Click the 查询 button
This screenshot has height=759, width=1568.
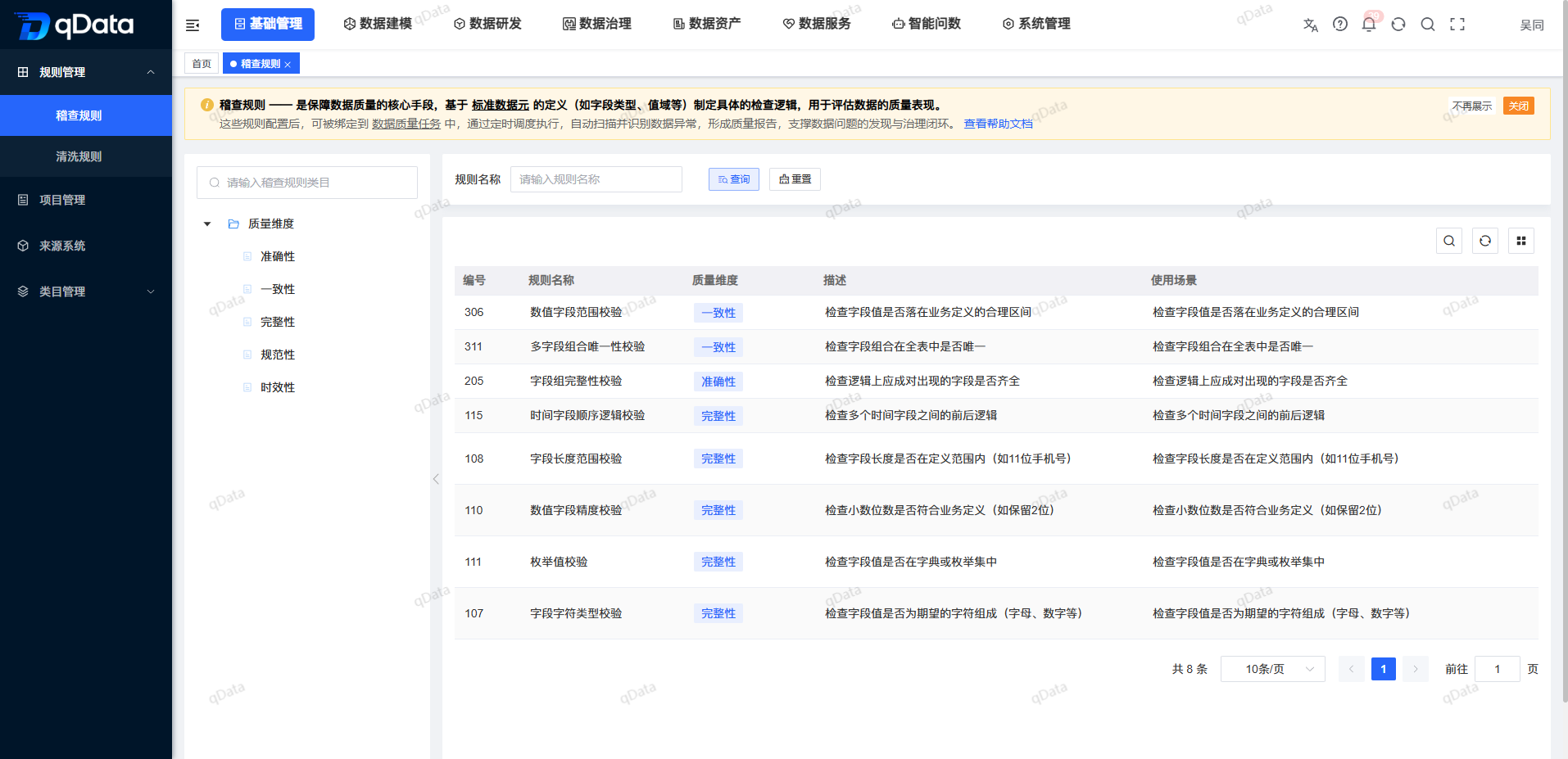point(734,179)
